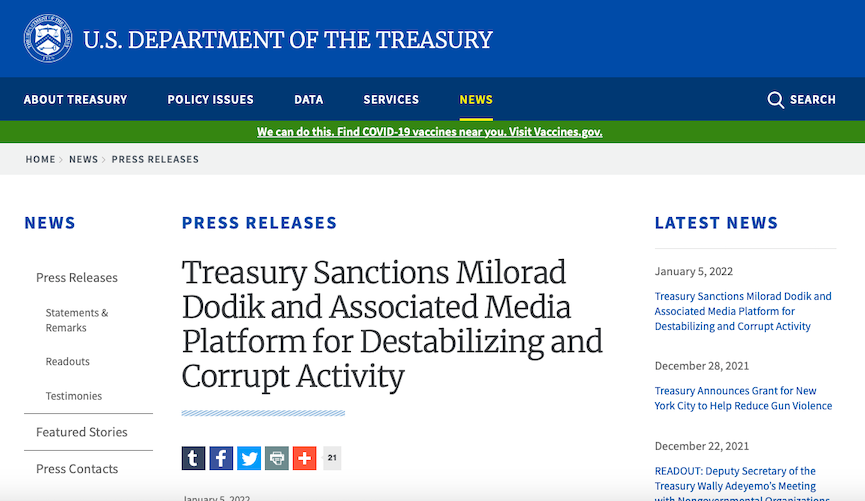Screen dimensions: 865x501
Task: Share article on Twitter
Action: pyautogui.click(x=249, y=458)
